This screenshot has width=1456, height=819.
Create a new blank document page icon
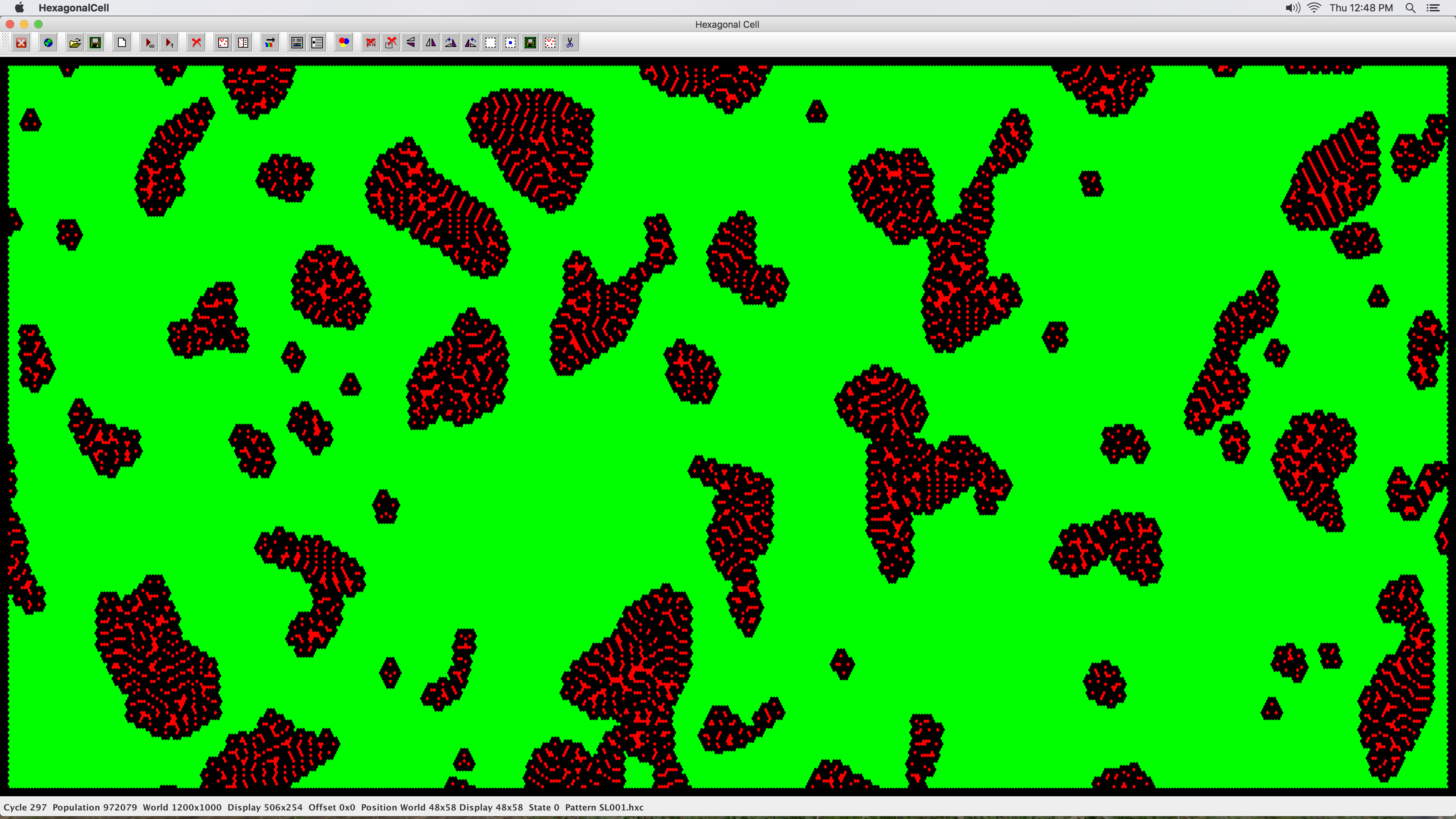coord(122,43)
